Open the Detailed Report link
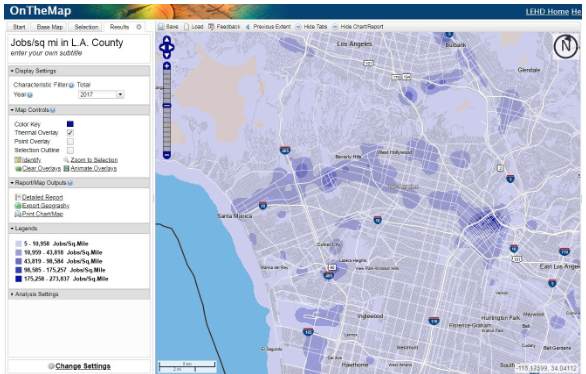The image size is (586, 374). 42,197
